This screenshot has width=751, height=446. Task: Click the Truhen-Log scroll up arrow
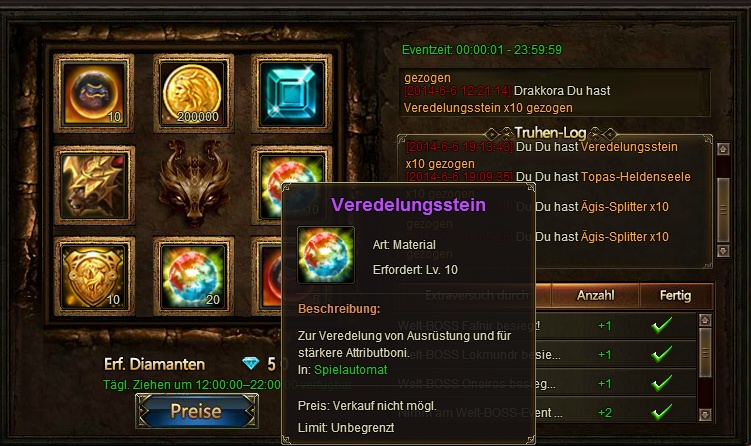pyautogui.click(x=723, y=149)
